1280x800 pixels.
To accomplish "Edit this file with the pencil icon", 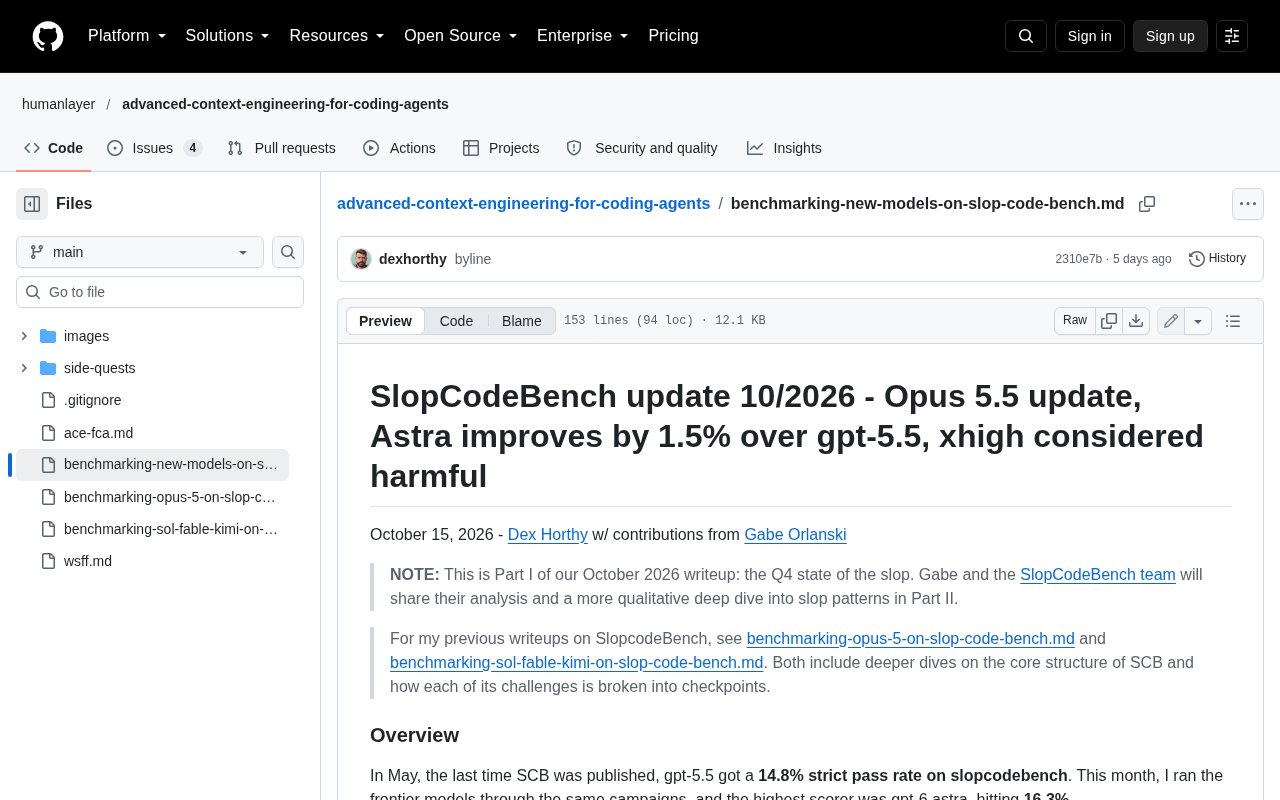I will (x=1171, y=321).
